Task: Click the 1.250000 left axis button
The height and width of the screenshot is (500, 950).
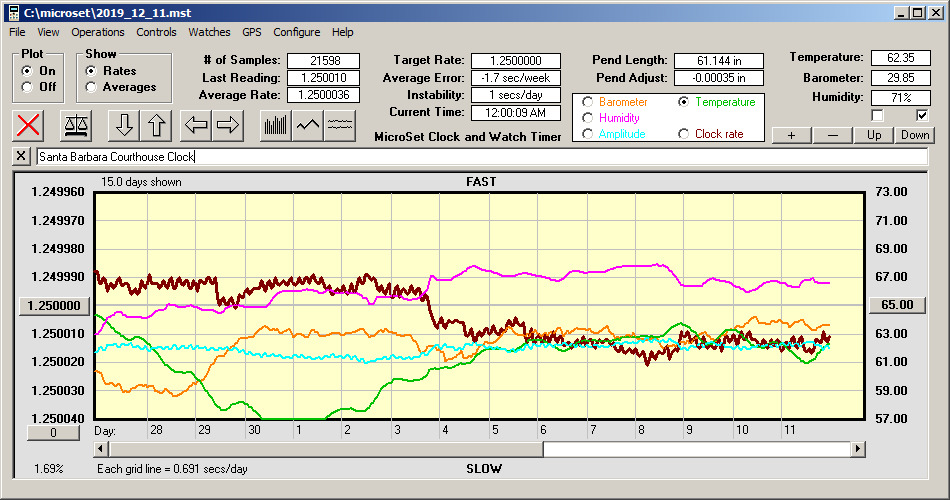Action: pos(54,305)
